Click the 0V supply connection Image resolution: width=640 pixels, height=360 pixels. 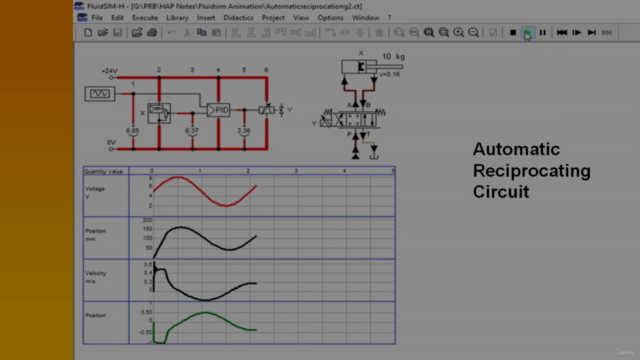pyautogui.click(x=111, y=149)
